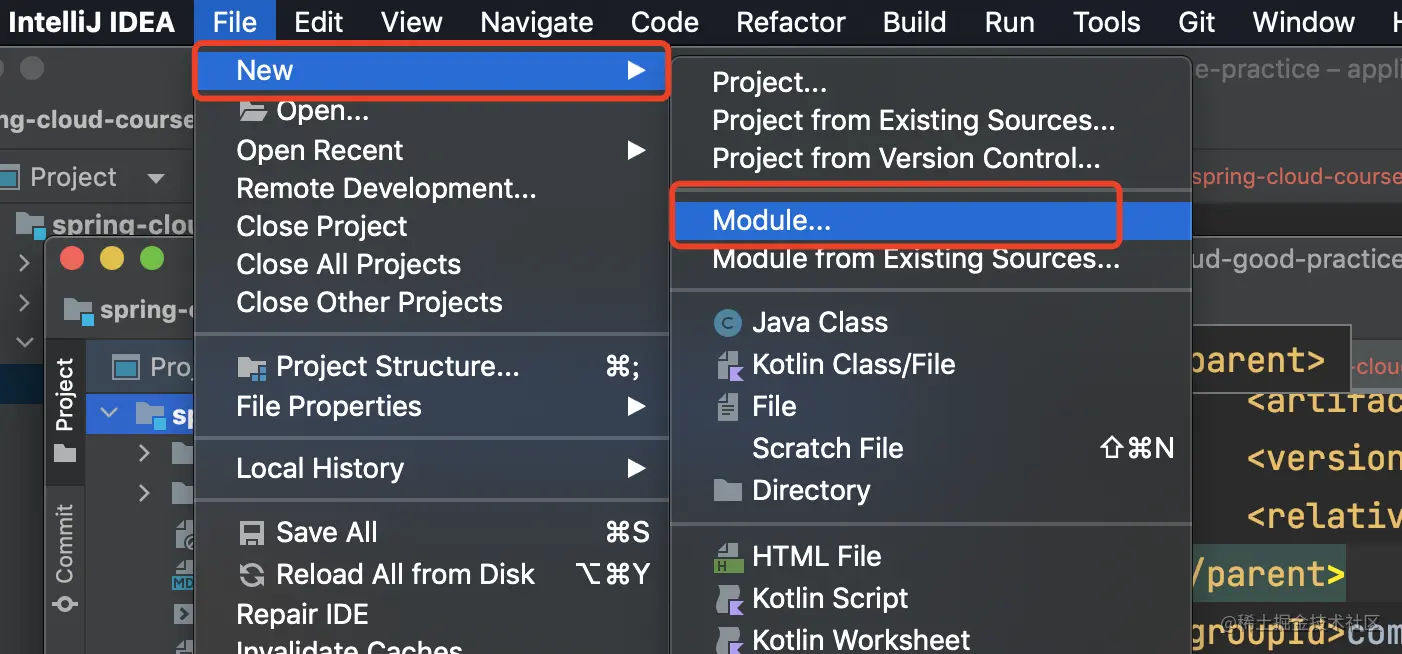
Task: Click the HTML File icon
Action: 728,557
